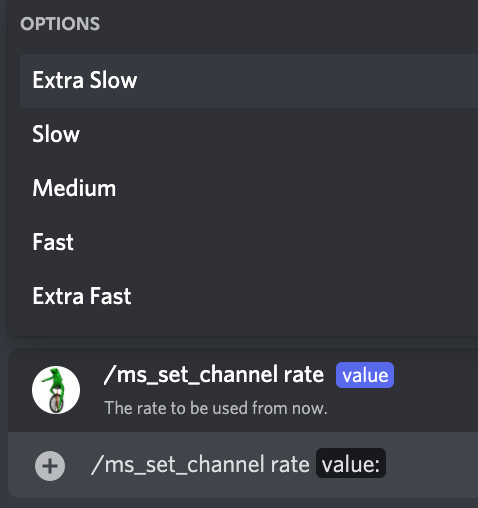Click empty message box area after "value:"

[x=432, y=465]
